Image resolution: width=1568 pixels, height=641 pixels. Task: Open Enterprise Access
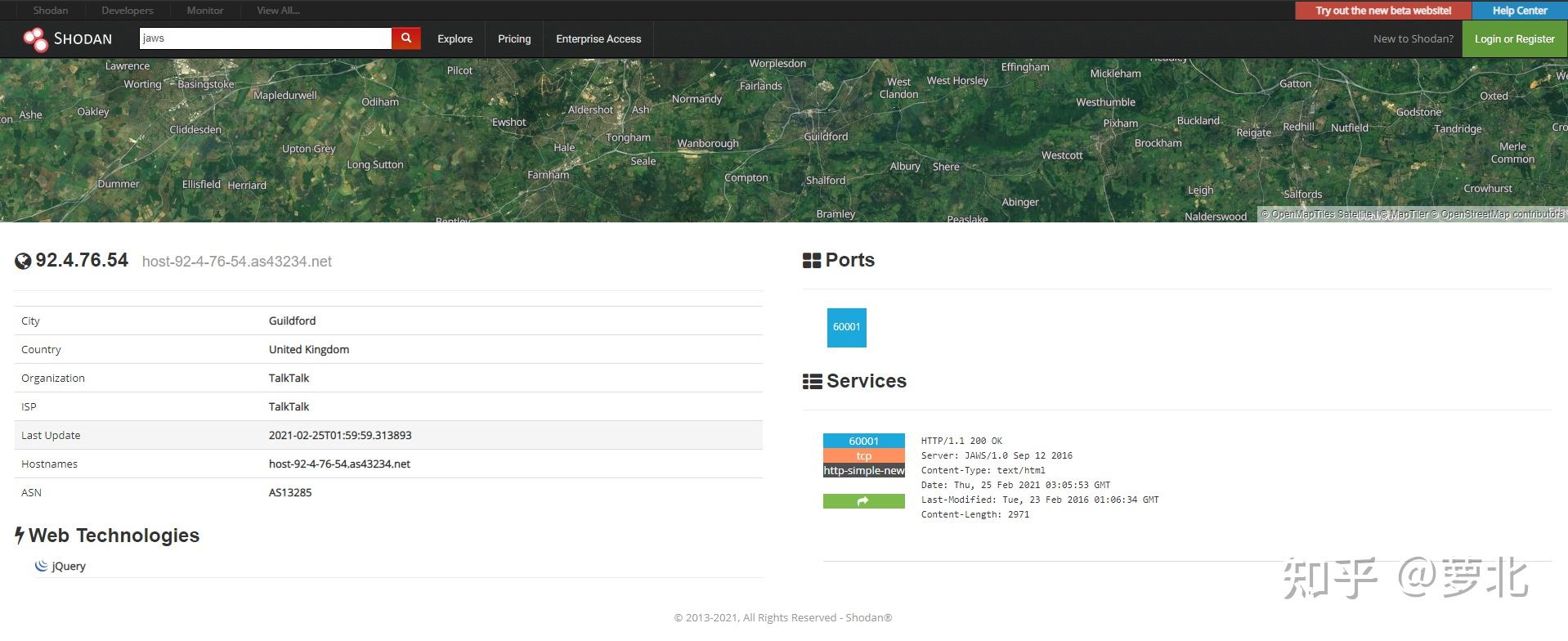[x=598, y=38]
